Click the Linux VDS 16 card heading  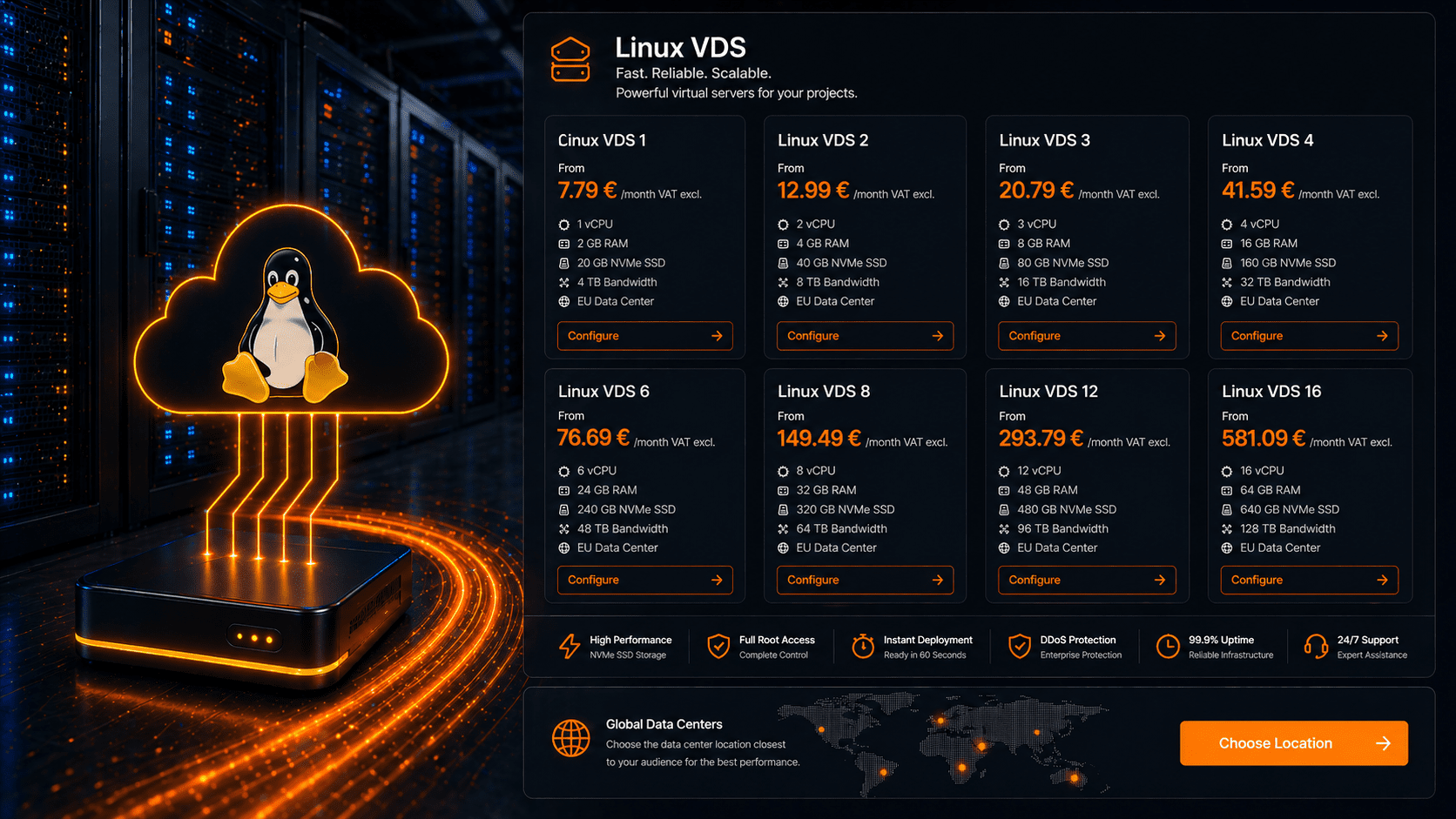tap(1271, 392)
